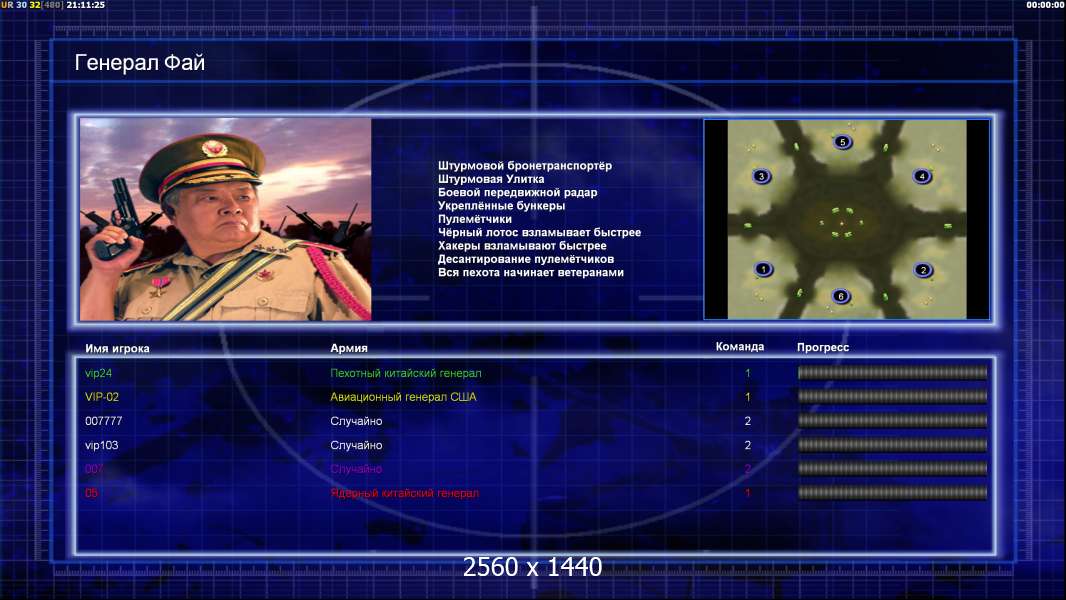
Task: Select the red player name '05'
Action: (91, 493)
